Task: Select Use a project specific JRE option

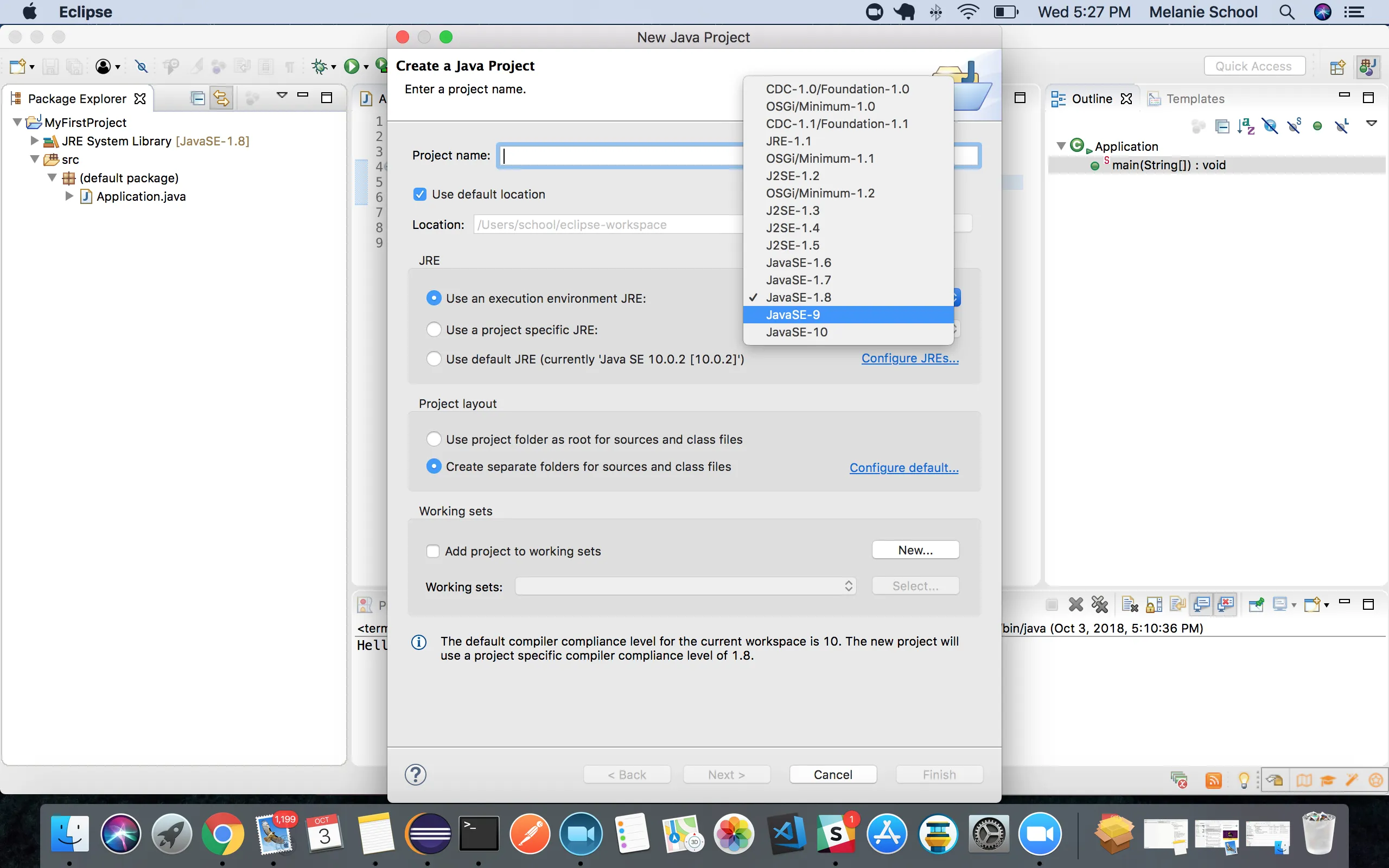Action: click(434, 329)
